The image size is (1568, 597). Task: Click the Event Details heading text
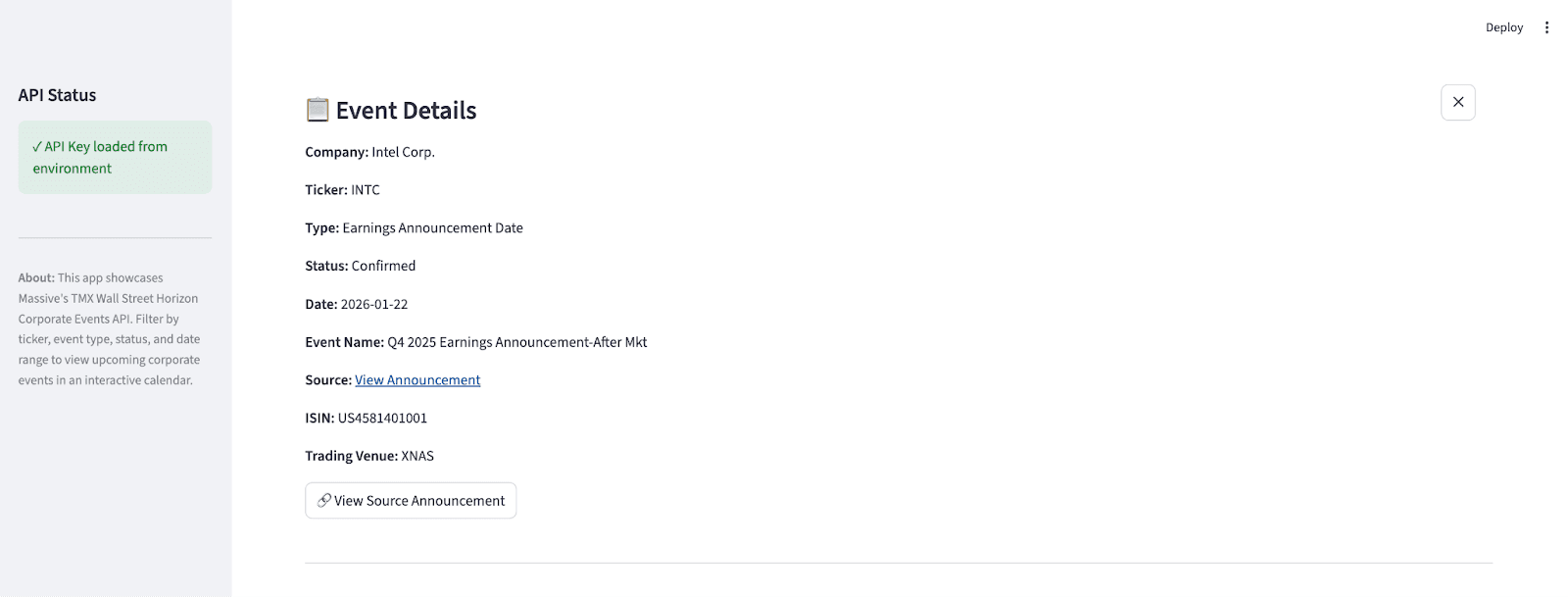click(x=406, y=111)
